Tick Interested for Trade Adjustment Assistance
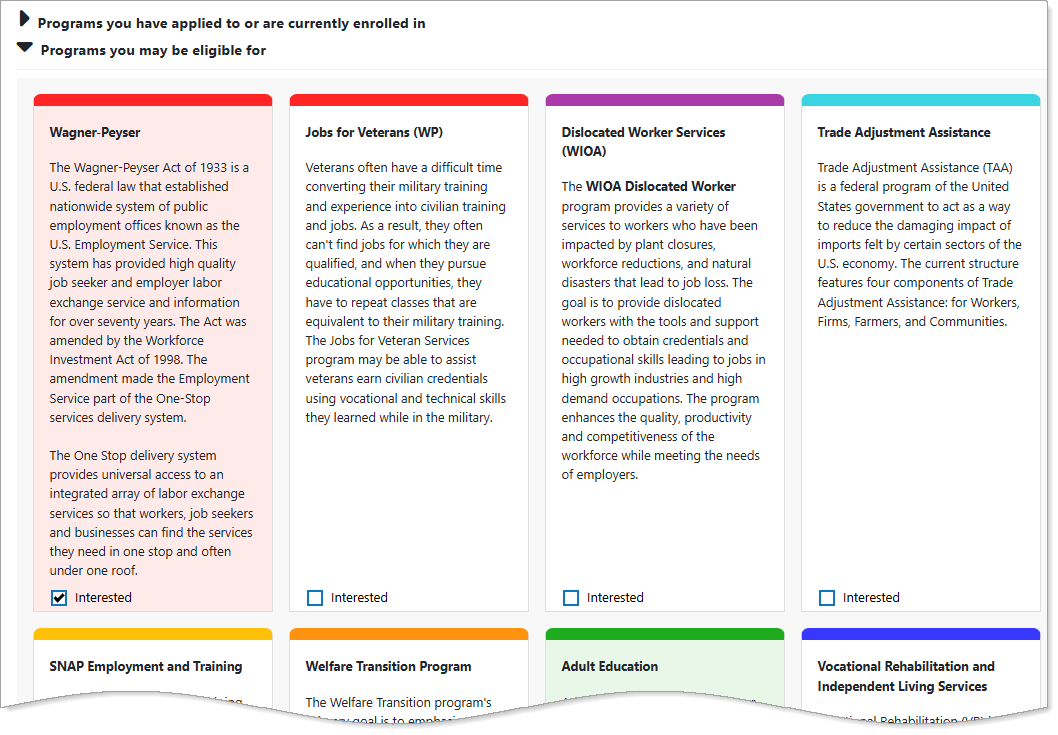 point(827,598)
